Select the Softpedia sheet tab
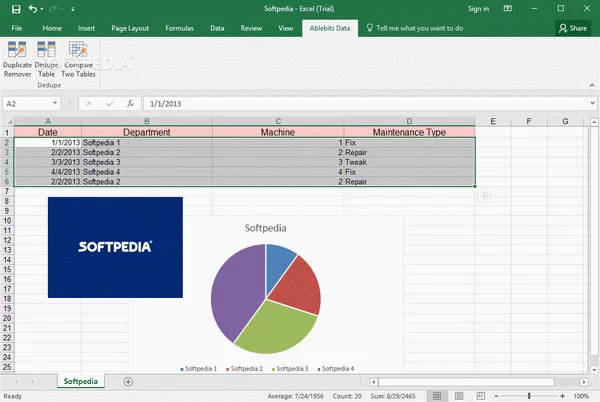 (81, 381)
